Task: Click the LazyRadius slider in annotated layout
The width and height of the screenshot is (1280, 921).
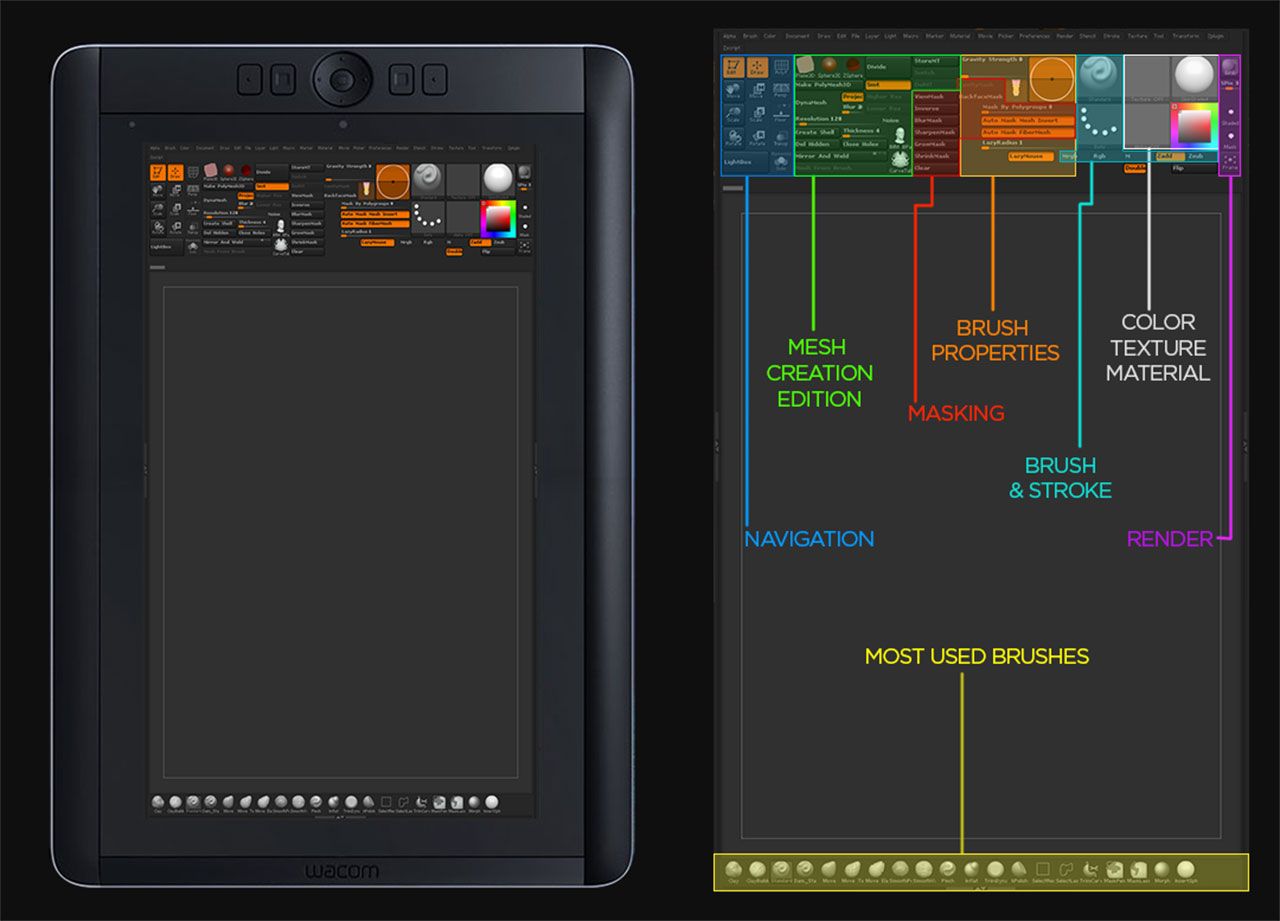Action: click(1028, 145)
